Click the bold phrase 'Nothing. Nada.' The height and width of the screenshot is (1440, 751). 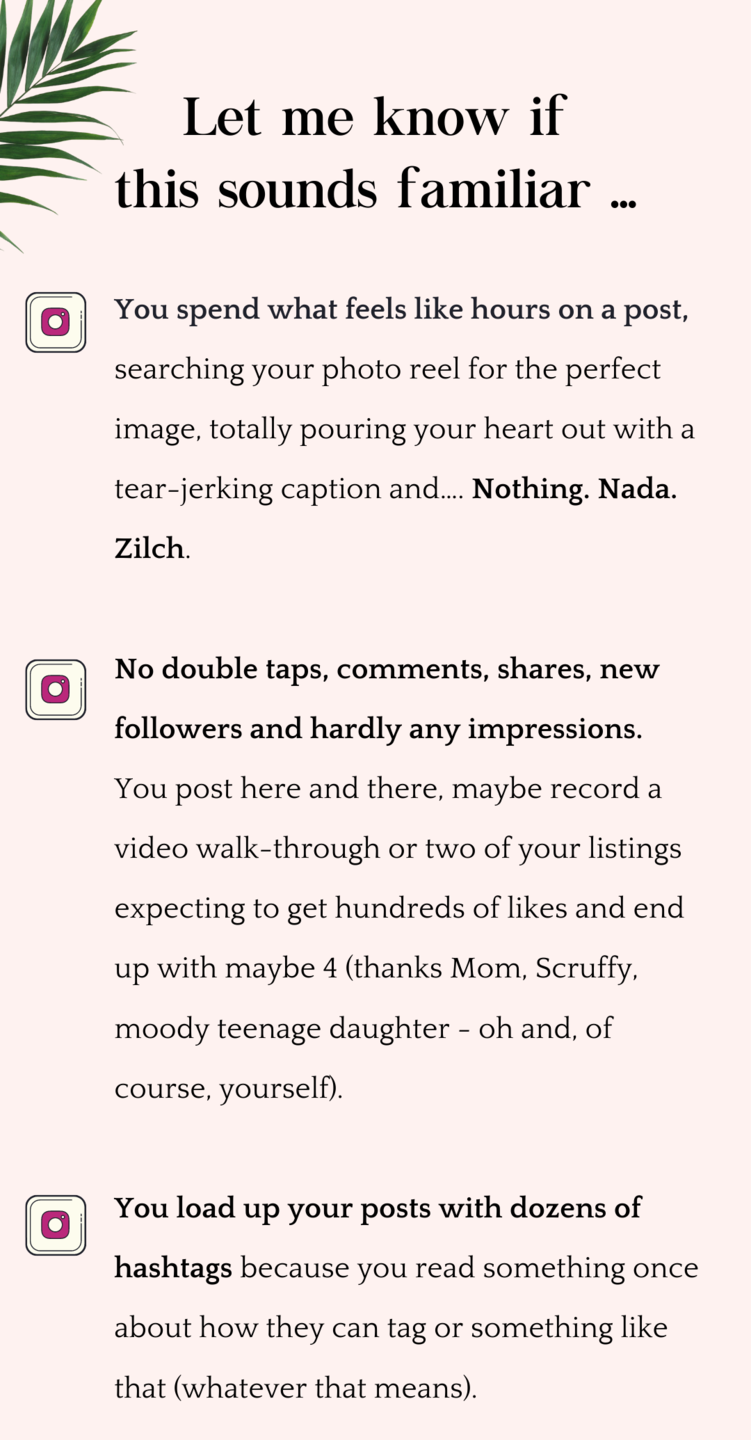574,489
